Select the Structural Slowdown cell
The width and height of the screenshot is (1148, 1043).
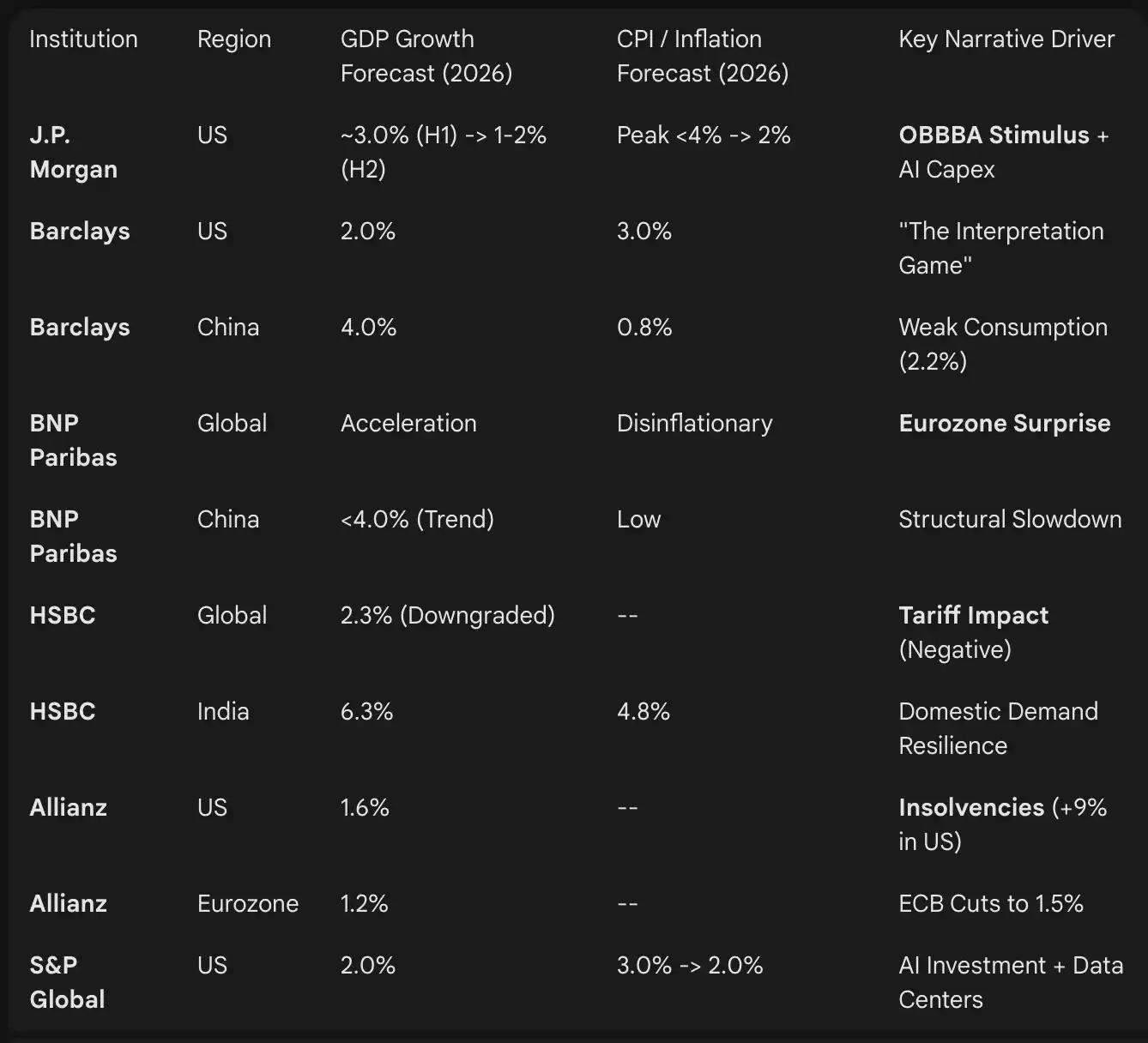1009,520
